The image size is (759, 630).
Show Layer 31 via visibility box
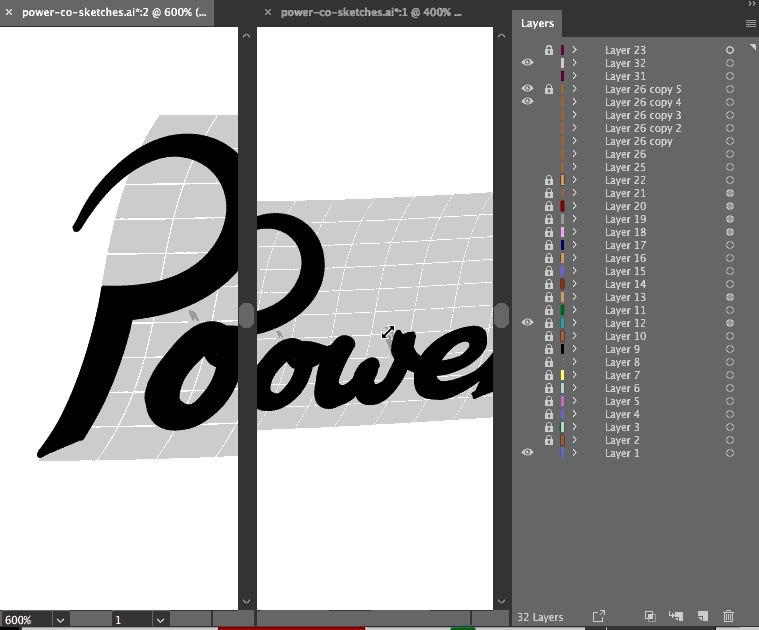point(528,76)
